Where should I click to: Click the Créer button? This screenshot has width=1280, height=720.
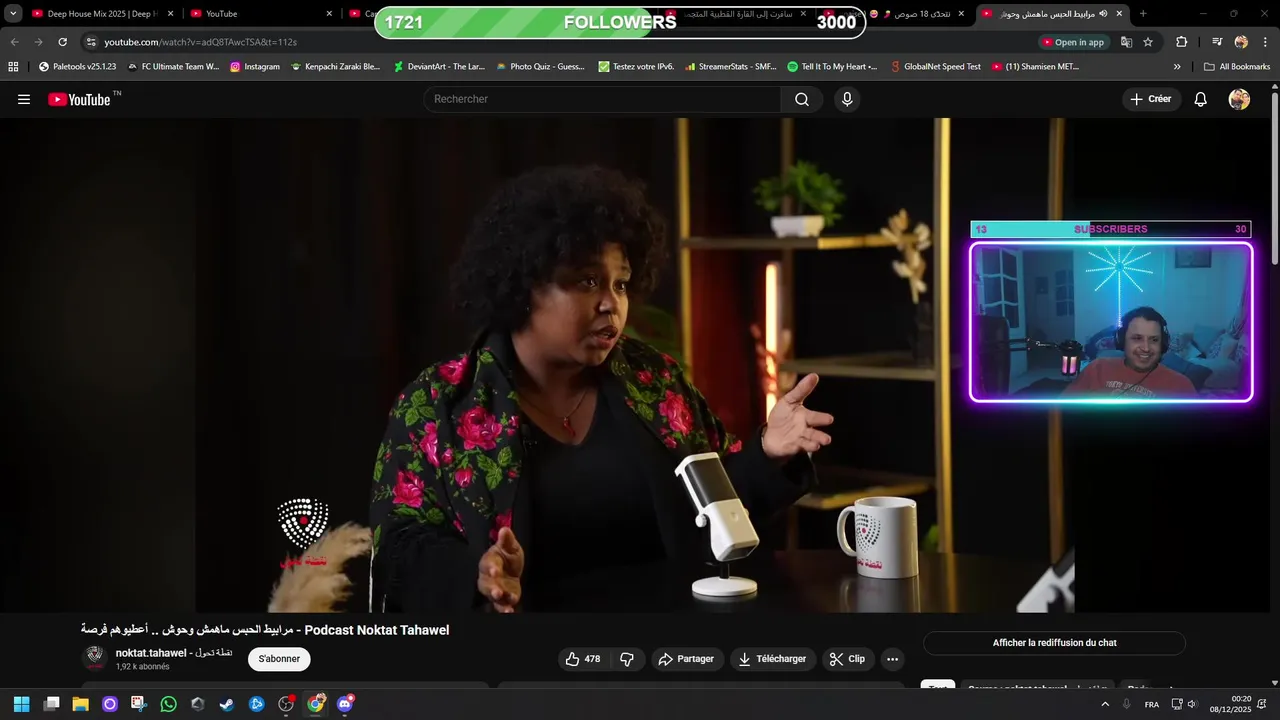pyautogui.click(x=1150, y=99)
